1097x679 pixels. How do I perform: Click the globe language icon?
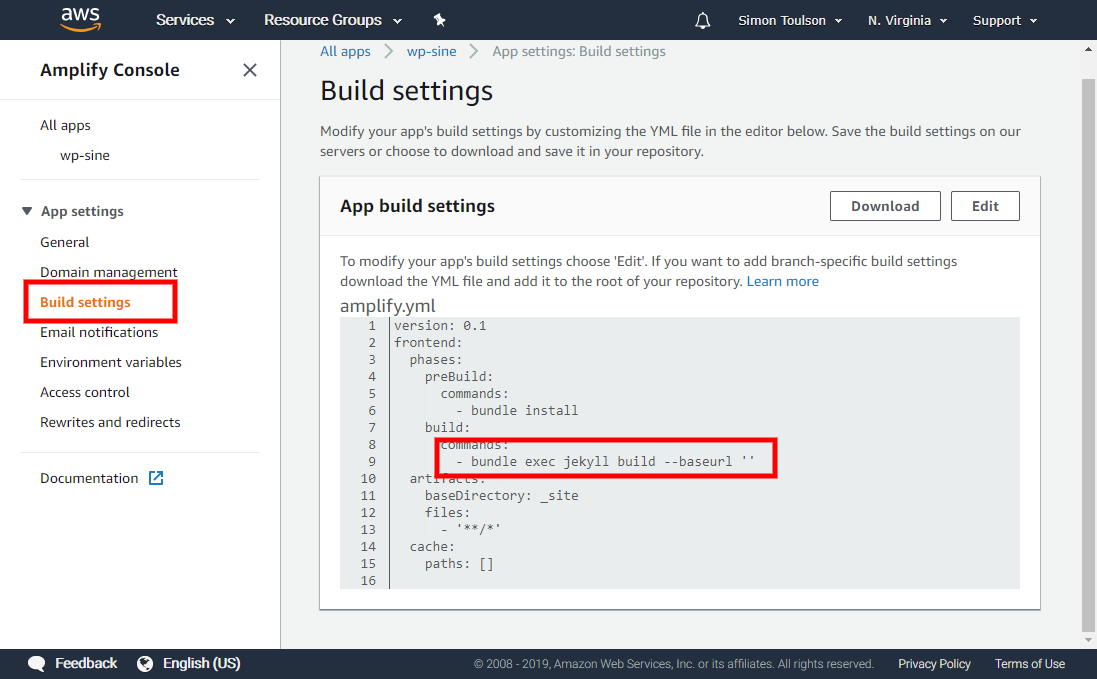[x=145, y=664]
